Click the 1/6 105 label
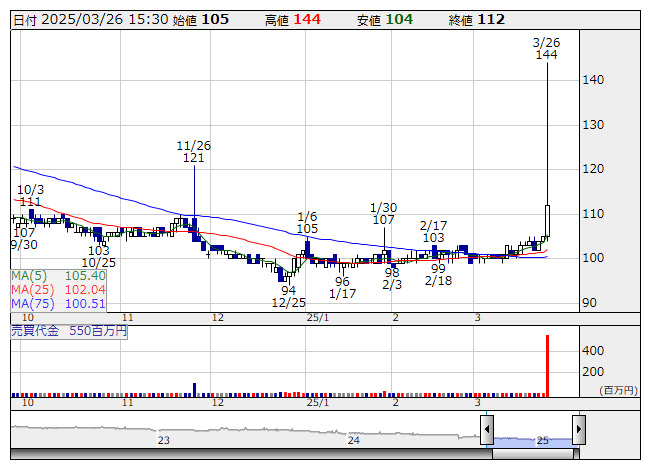 307,223
